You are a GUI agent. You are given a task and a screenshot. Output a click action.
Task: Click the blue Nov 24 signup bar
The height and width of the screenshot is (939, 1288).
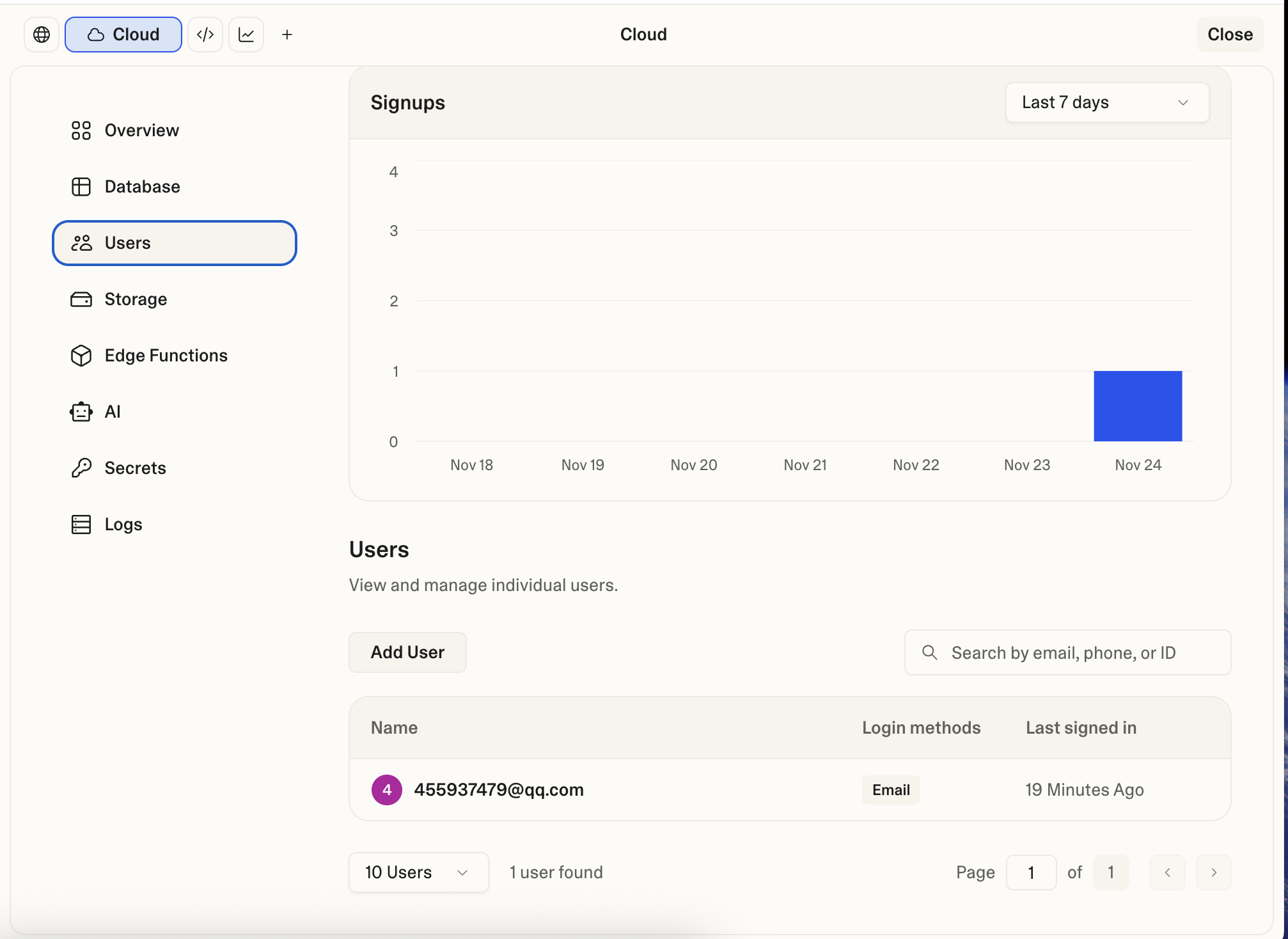point(1137,406)
